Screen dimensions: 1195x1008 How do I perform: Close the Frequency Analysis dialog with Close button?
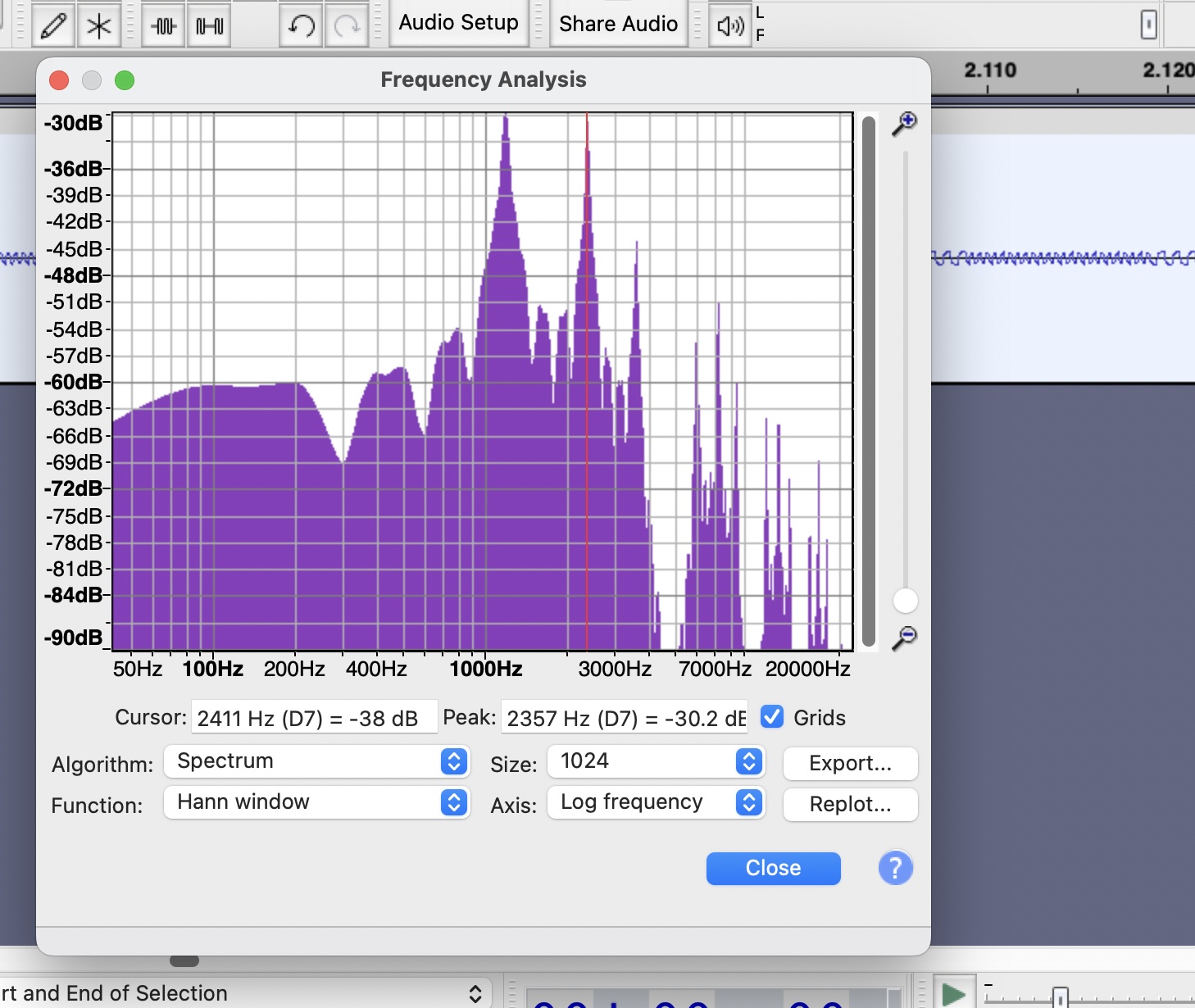coord(774,868)
